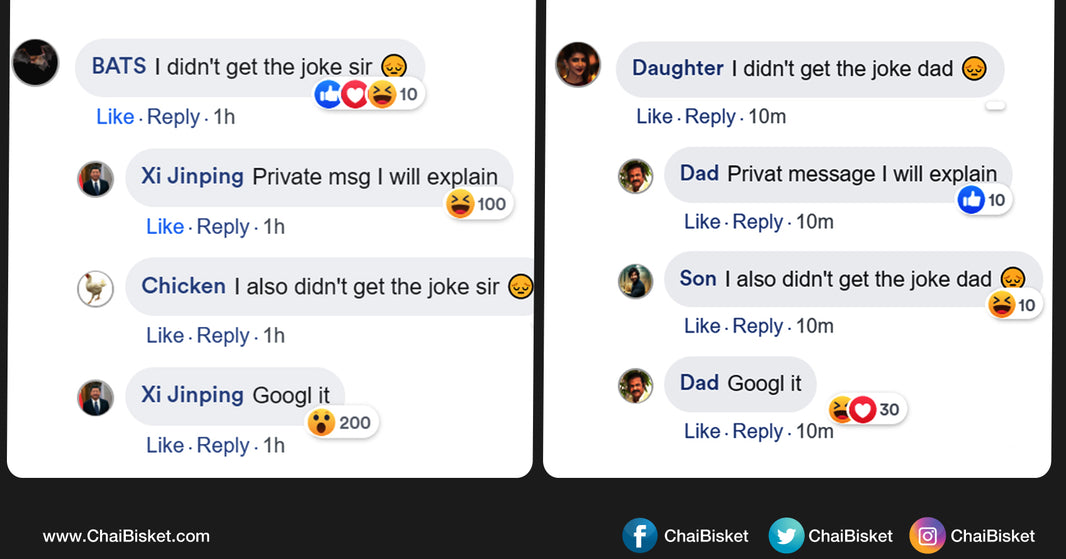Click the blue thumbs-up reaction on Dad's comment
The height and width of the screenshot is (559, 1066).
click(971, 200)
